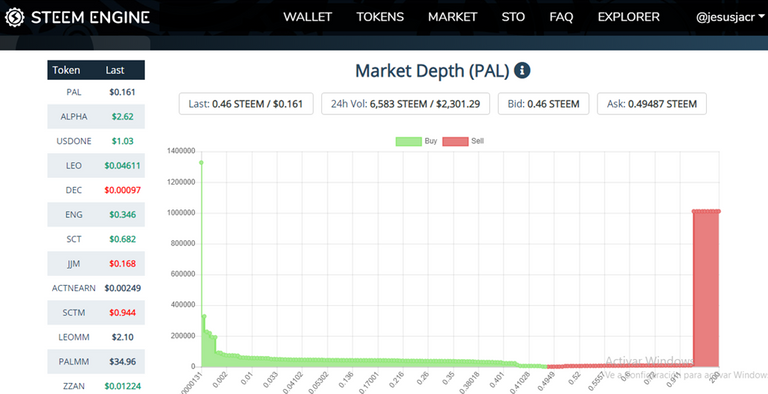Navigate to the STO section
The width and height of the screenshot is (768, 394).
[x=513, y=17]
